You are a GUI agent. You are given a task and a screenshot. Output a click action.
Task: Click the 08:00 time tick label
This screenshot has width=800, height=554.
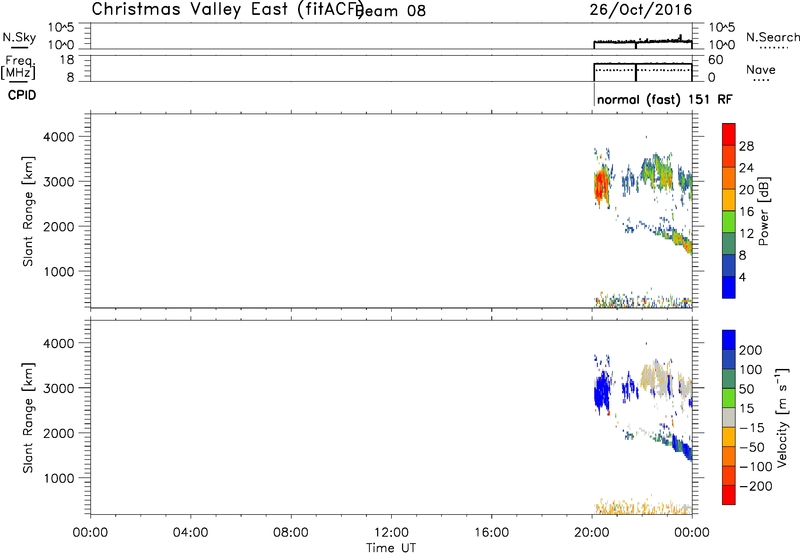[290, 533]
